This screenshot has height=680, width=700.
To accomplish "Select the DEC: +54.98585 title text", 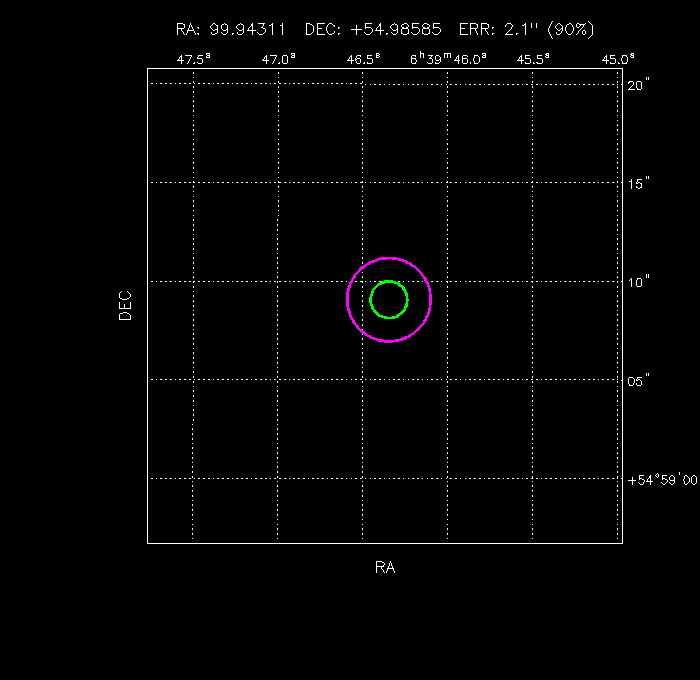I will [373, 29].
